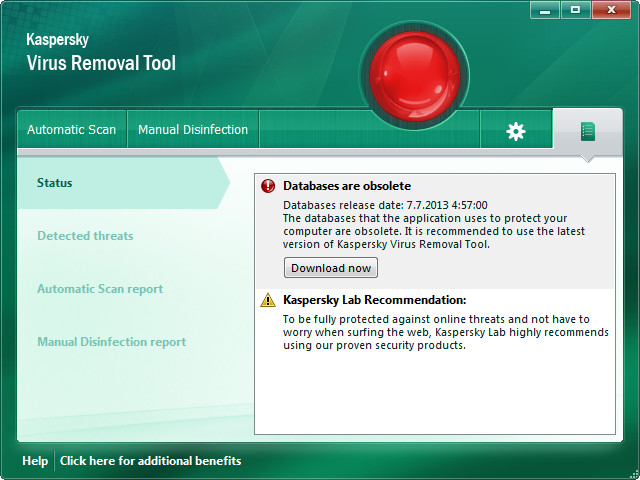Click the red exclamation alert icon
Image resolution: width=640 pixels, height=480 pixels.
pos(268,186)
